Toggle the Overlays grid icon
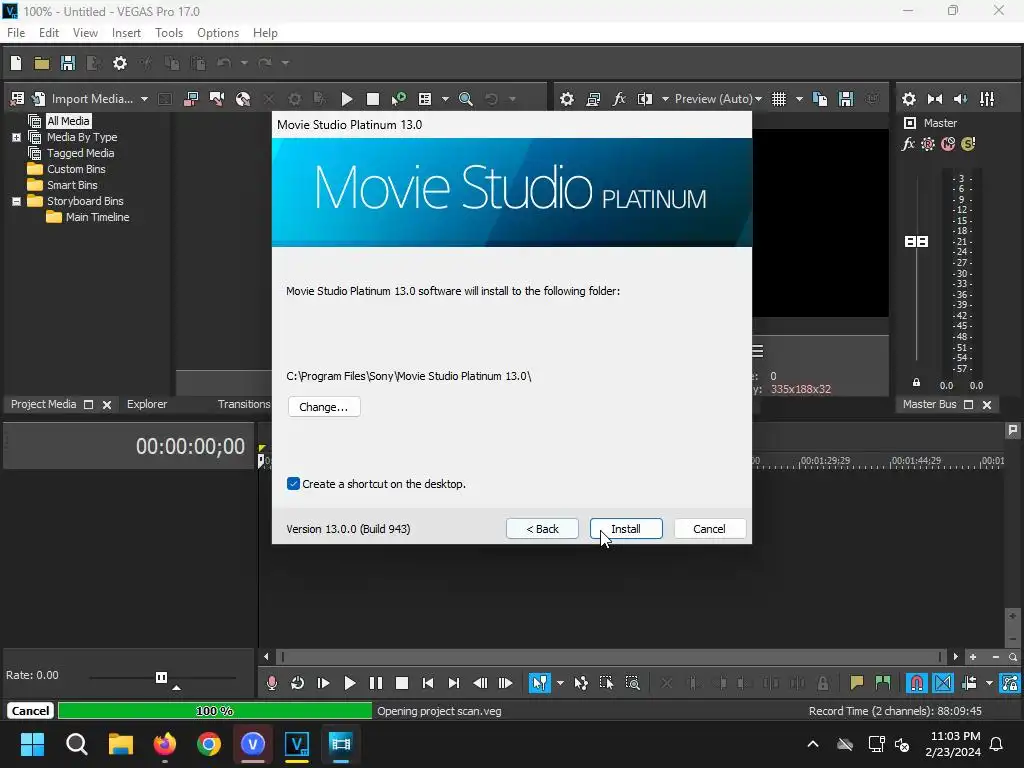This screenshot has width=1024, height=768. (779, 99)
